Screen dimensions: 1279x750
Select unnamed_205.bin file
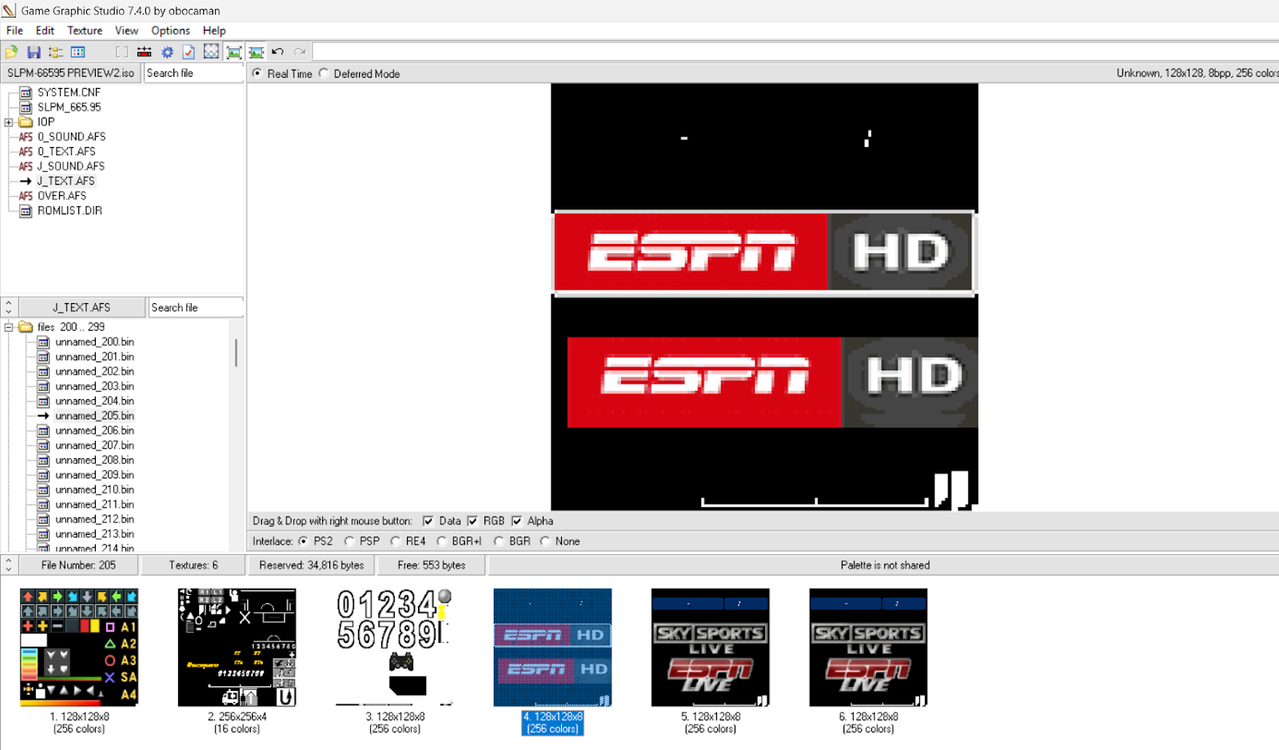coord(94,416)
